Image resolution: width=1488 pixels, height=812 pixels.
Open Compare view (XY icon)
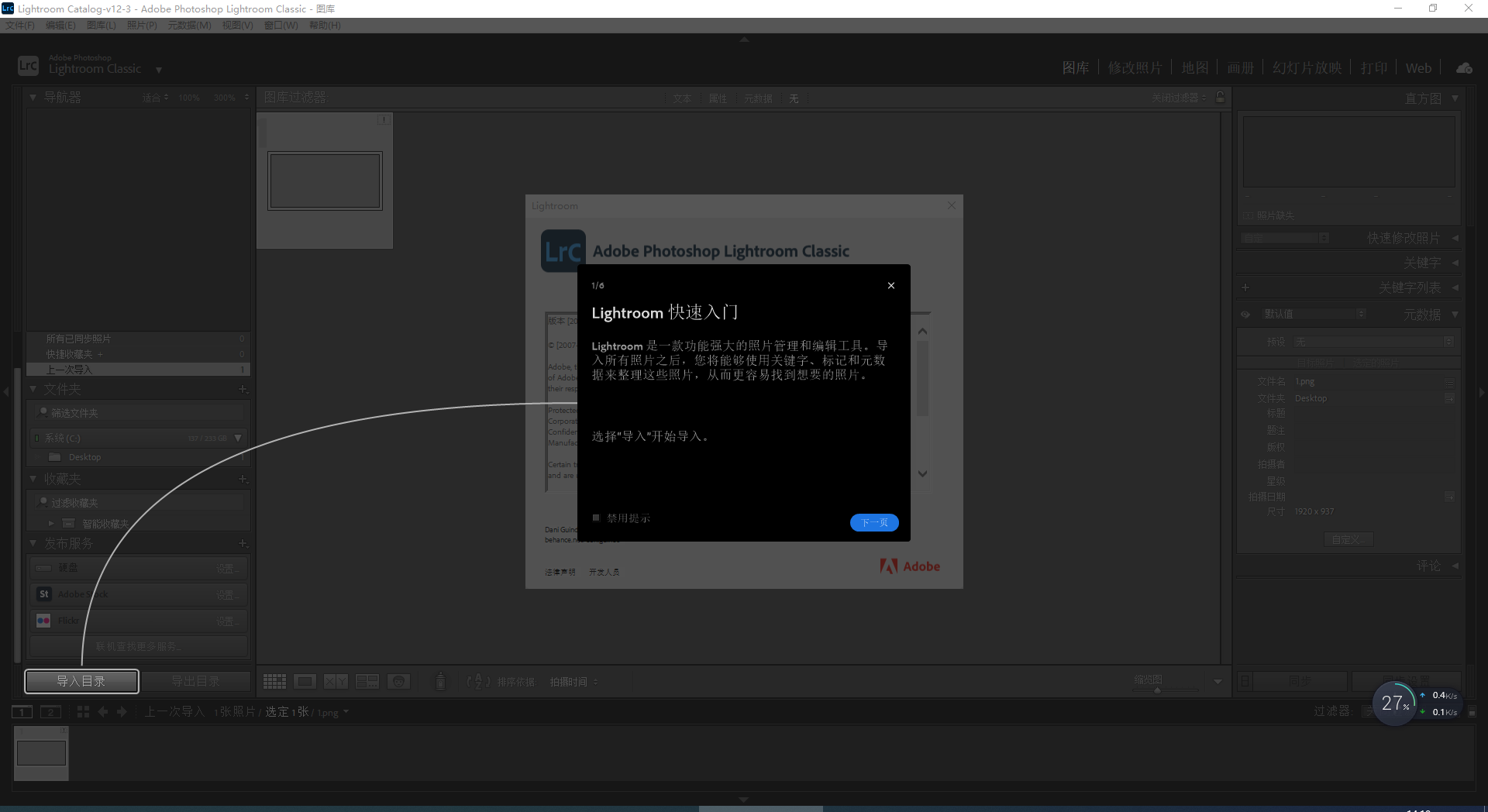click(336, 682)
